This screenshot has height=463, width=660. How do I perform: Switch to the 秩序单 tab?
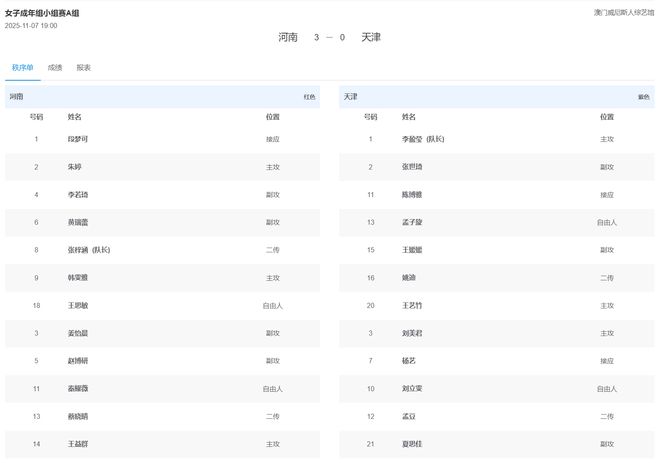[x=22, y=68]
